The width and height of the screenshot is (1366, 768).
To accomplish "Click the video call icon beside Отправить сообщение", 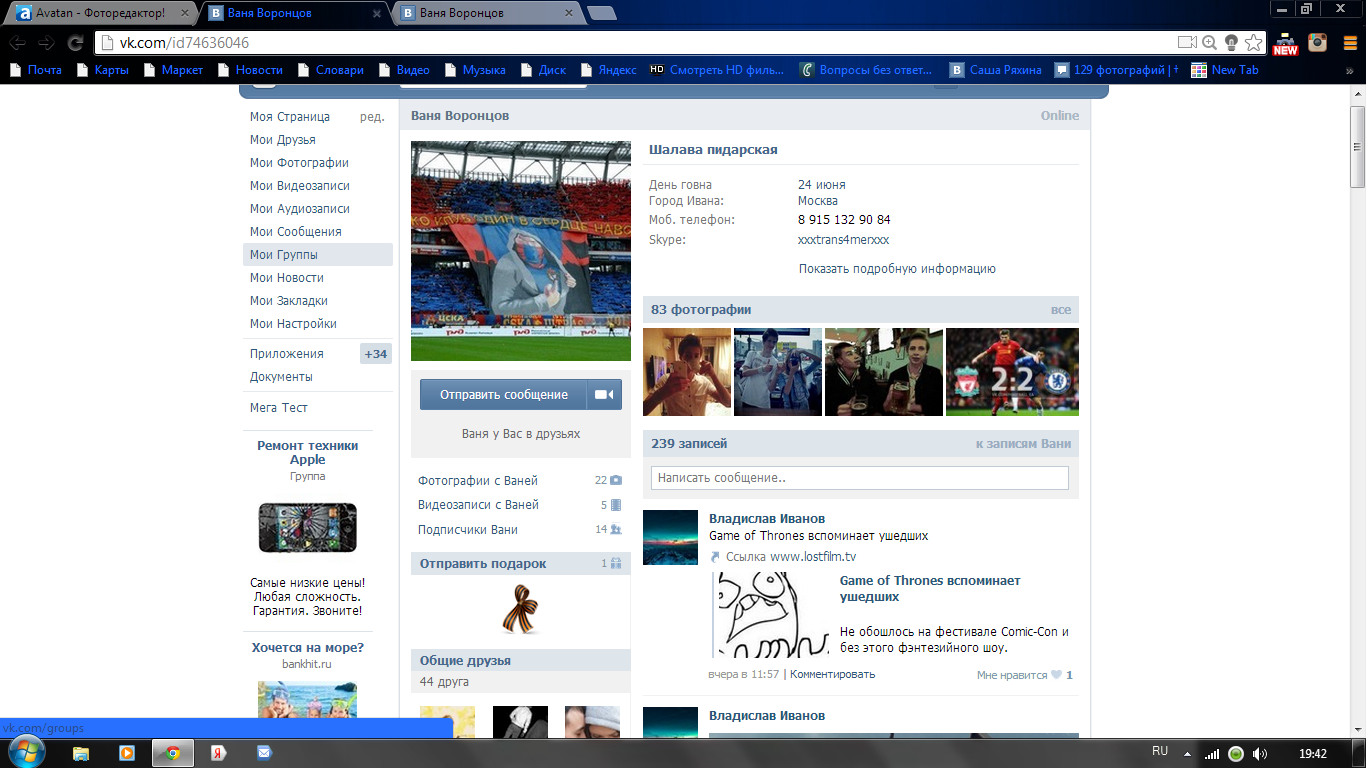I will [x=603, y=395].
